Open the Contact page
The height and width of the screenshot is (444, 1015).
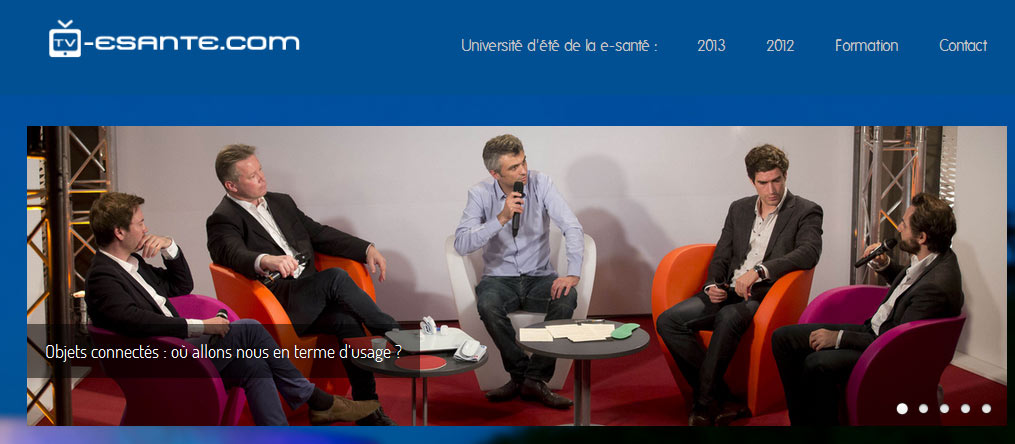963,46
